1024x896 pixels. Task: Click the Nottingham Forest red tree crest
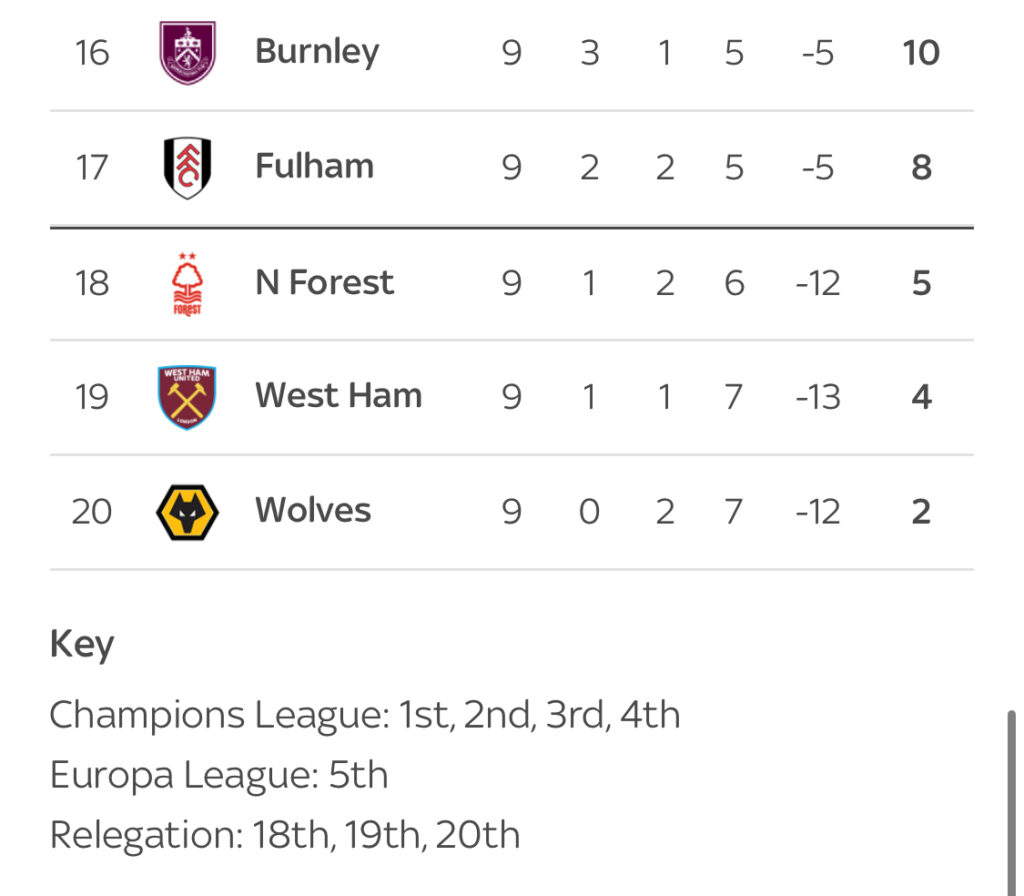(x=187, y=283)
